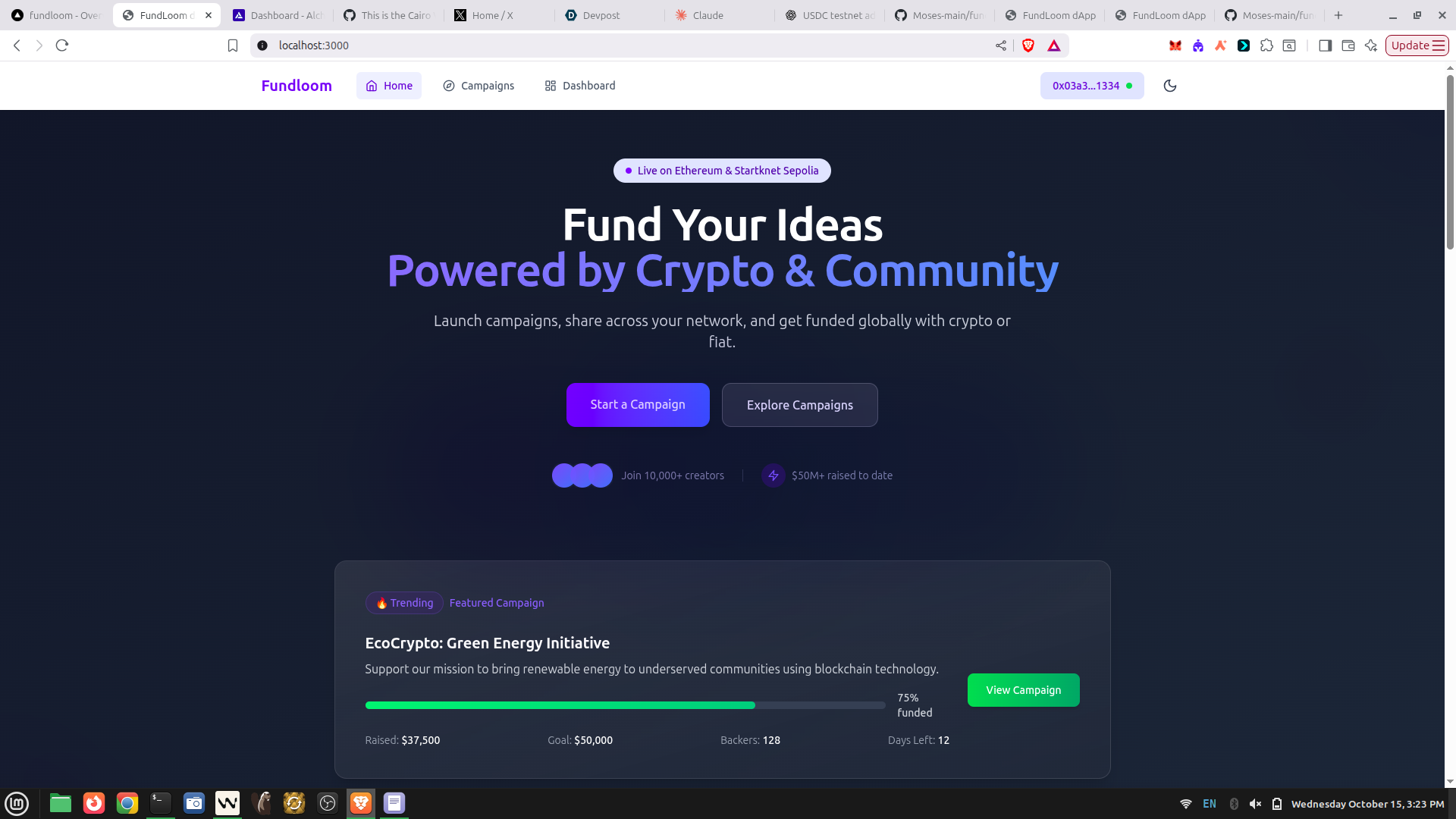Open the MetaMask fox extension icon
Image resolution: width=1456 pixels, height=819 pixels.
pos(1175,45)
